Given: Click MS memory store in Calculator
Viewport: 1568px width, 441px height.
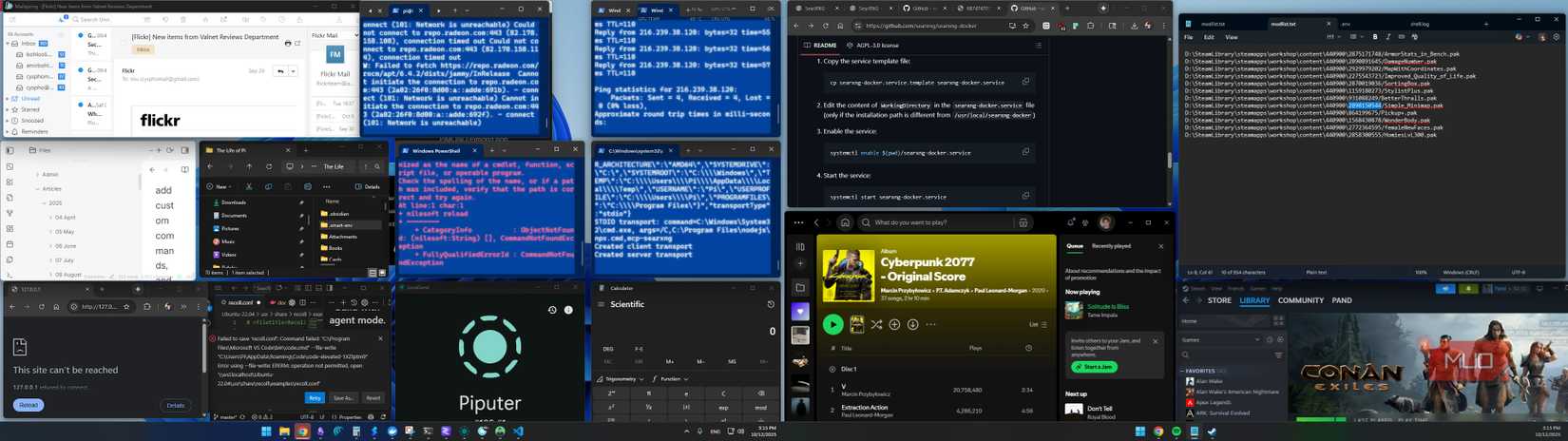Looking at the screenshot, I should click(732, 361).
